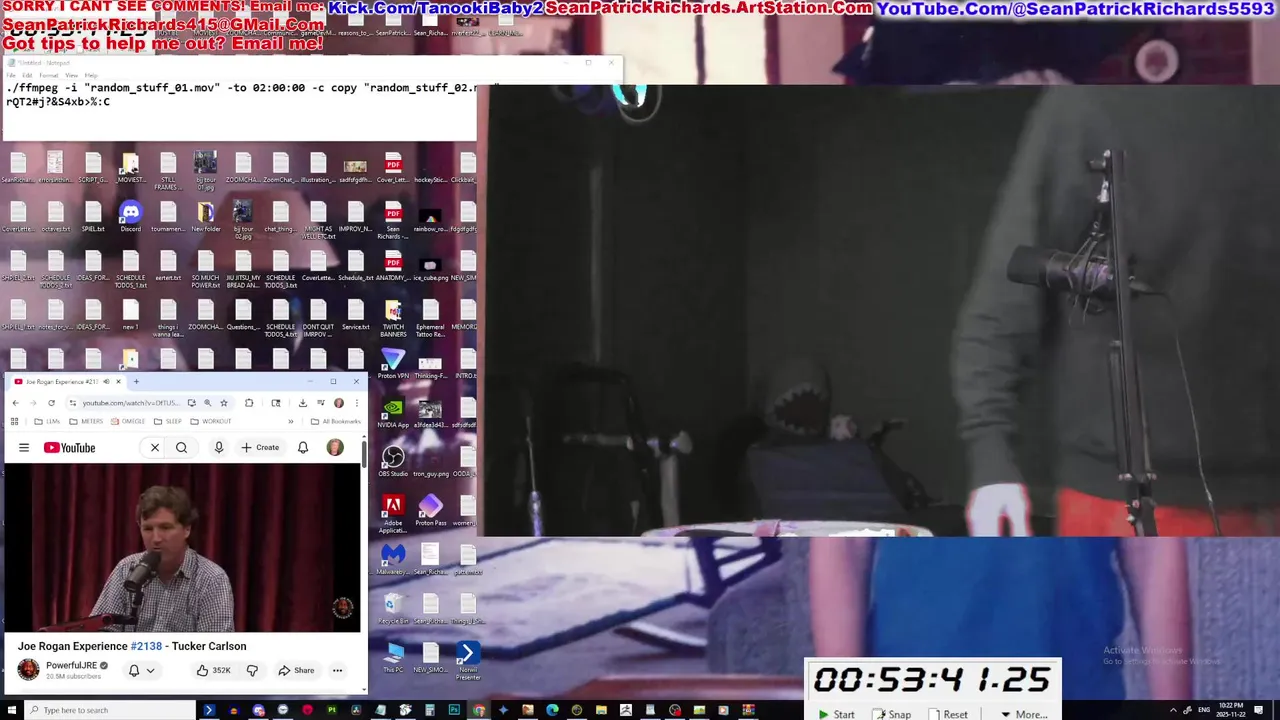The image size is (1280, 720).
Task: Click the #2138 hashtag link in title
Action: (x=146, y=646)
